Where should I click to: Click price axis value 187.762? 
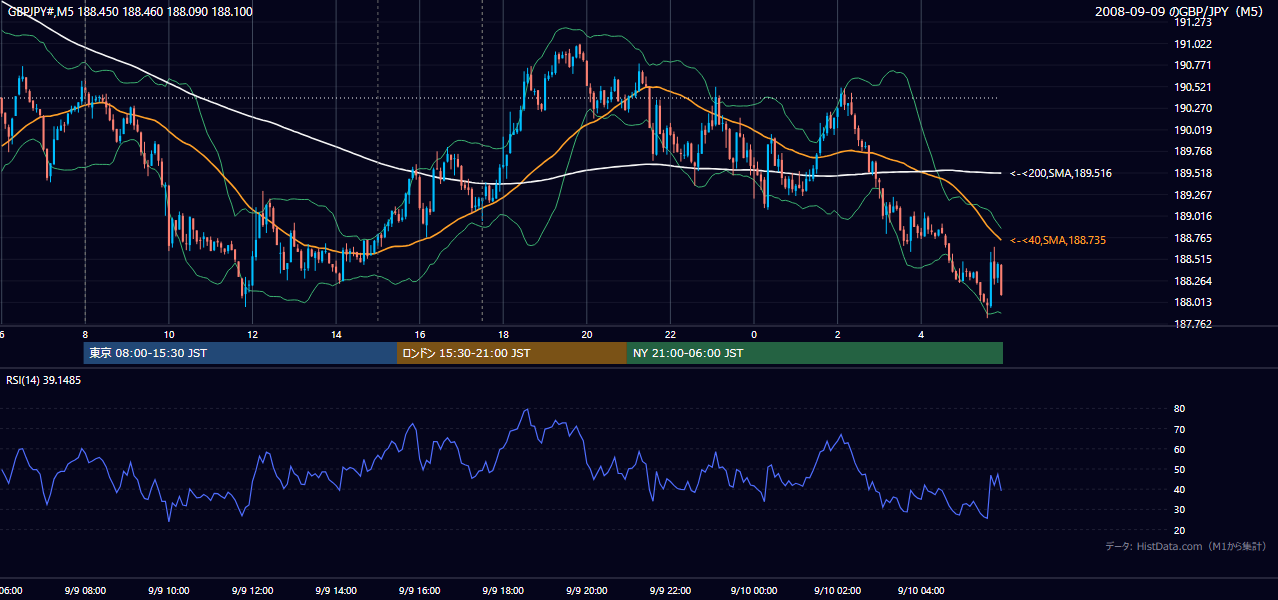click(x=1193, y=324)
